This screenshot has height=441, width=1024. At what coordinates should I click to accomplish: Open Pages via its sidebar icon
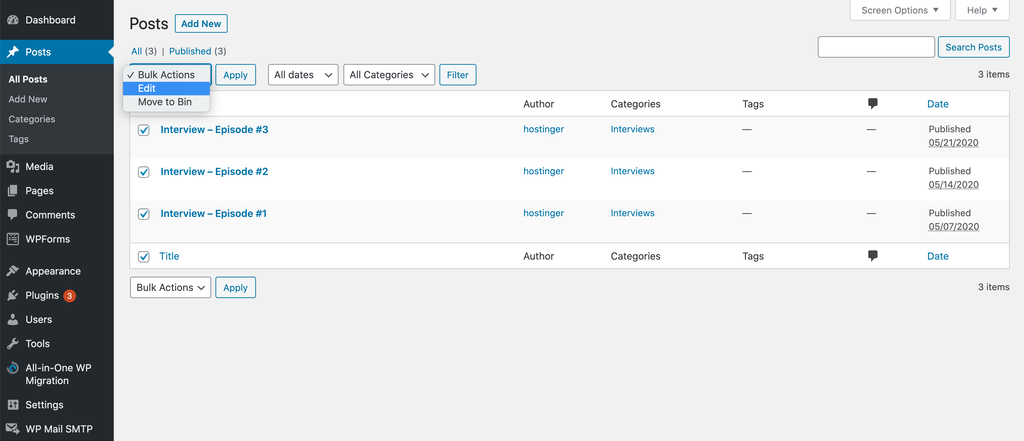[12, 191]
